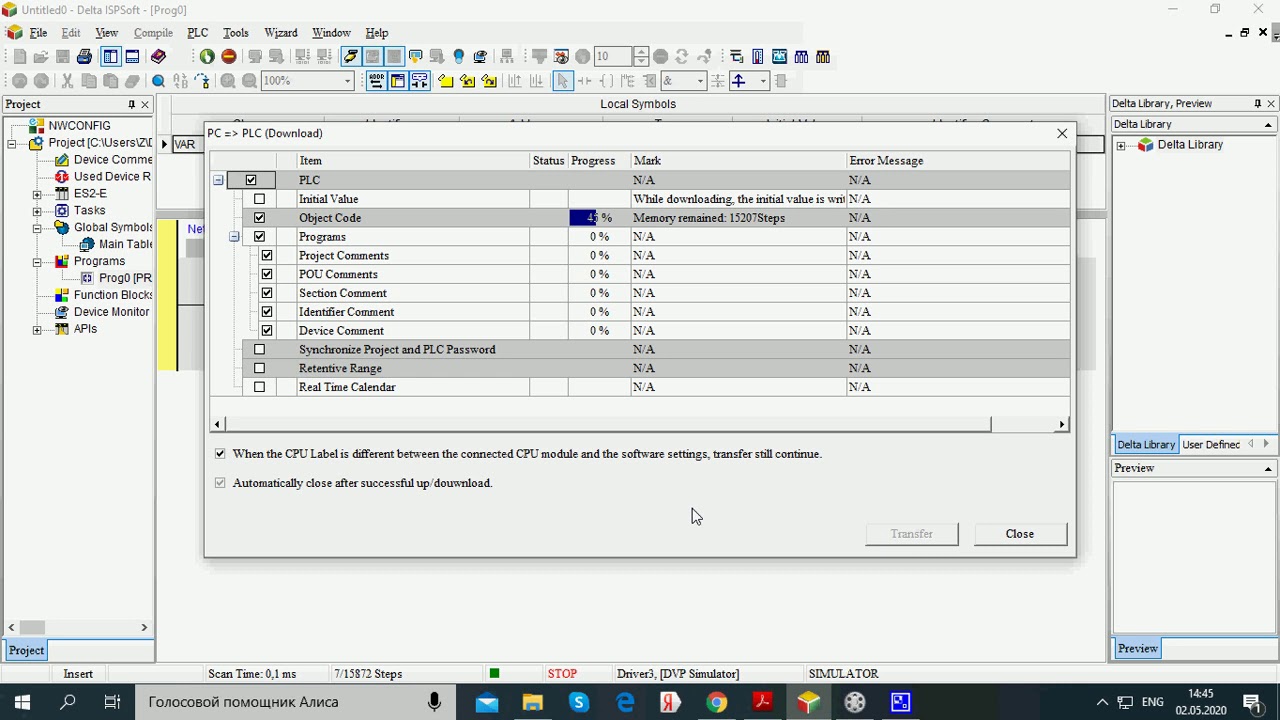
Task: Click the Function Blocks icon in tree
Action: [x=62, y=295]
